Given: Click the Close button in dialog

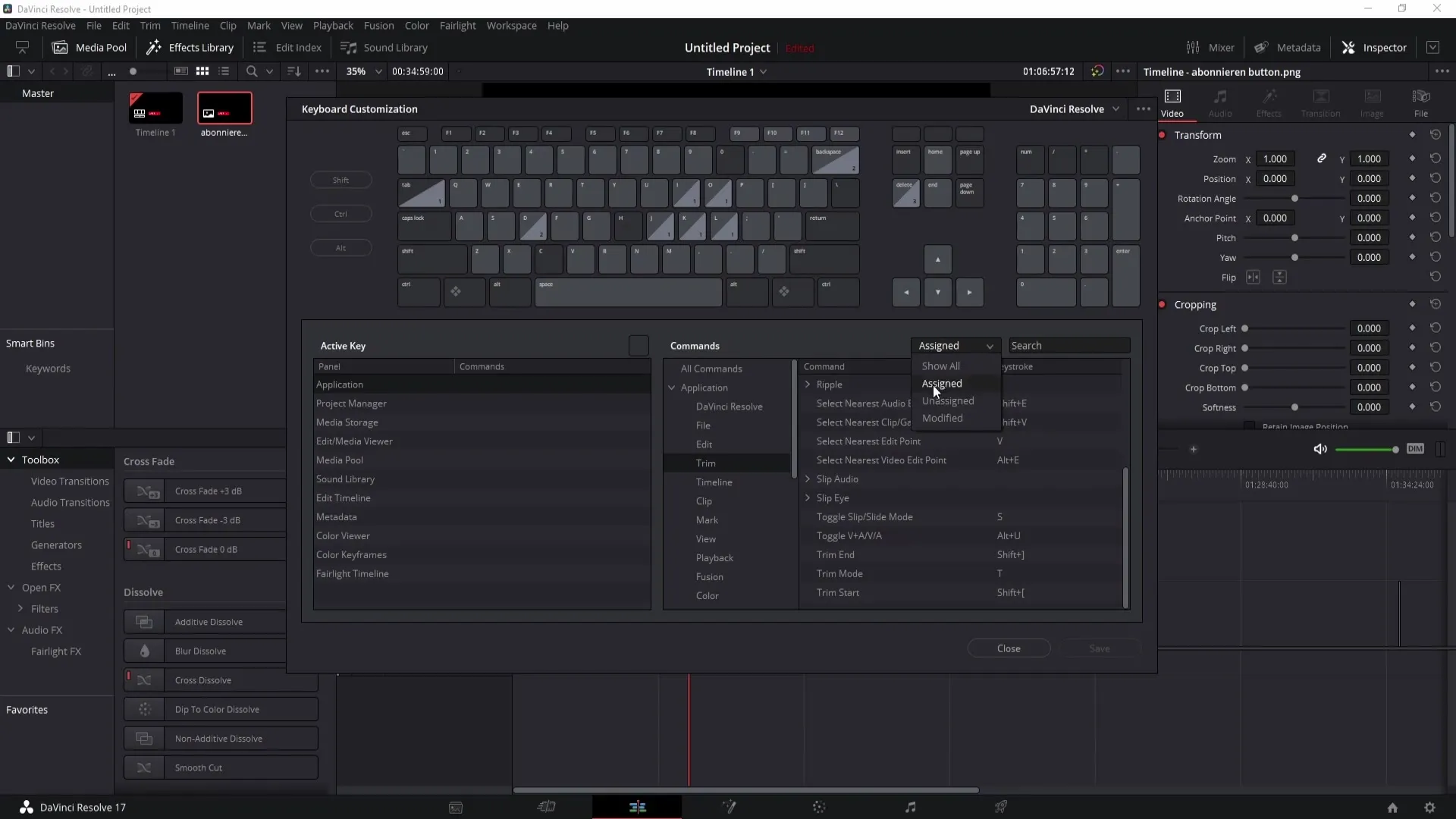Looking at the screenshot, I should tap(1008, 648).
